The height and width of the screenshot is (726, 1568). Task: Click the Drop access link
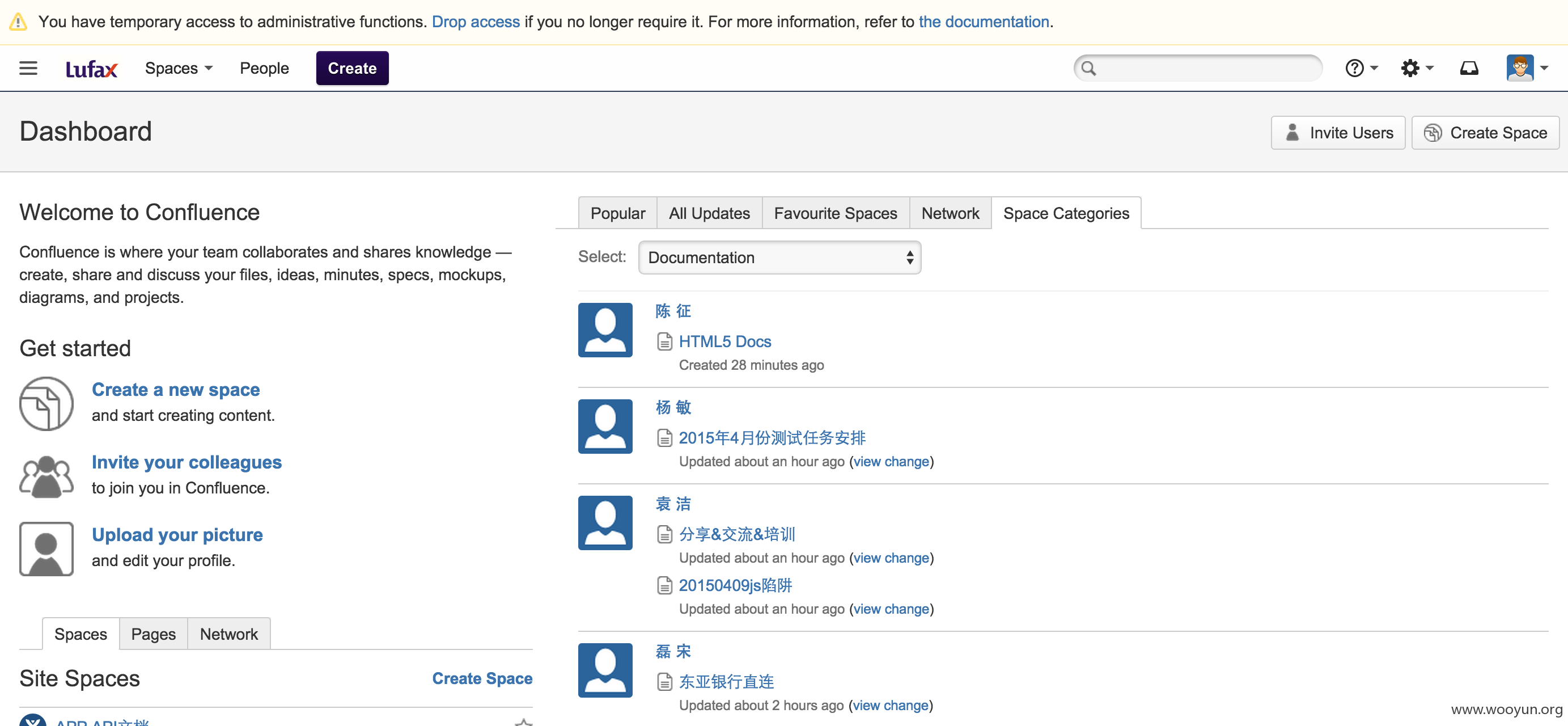(x=476, y=22)
